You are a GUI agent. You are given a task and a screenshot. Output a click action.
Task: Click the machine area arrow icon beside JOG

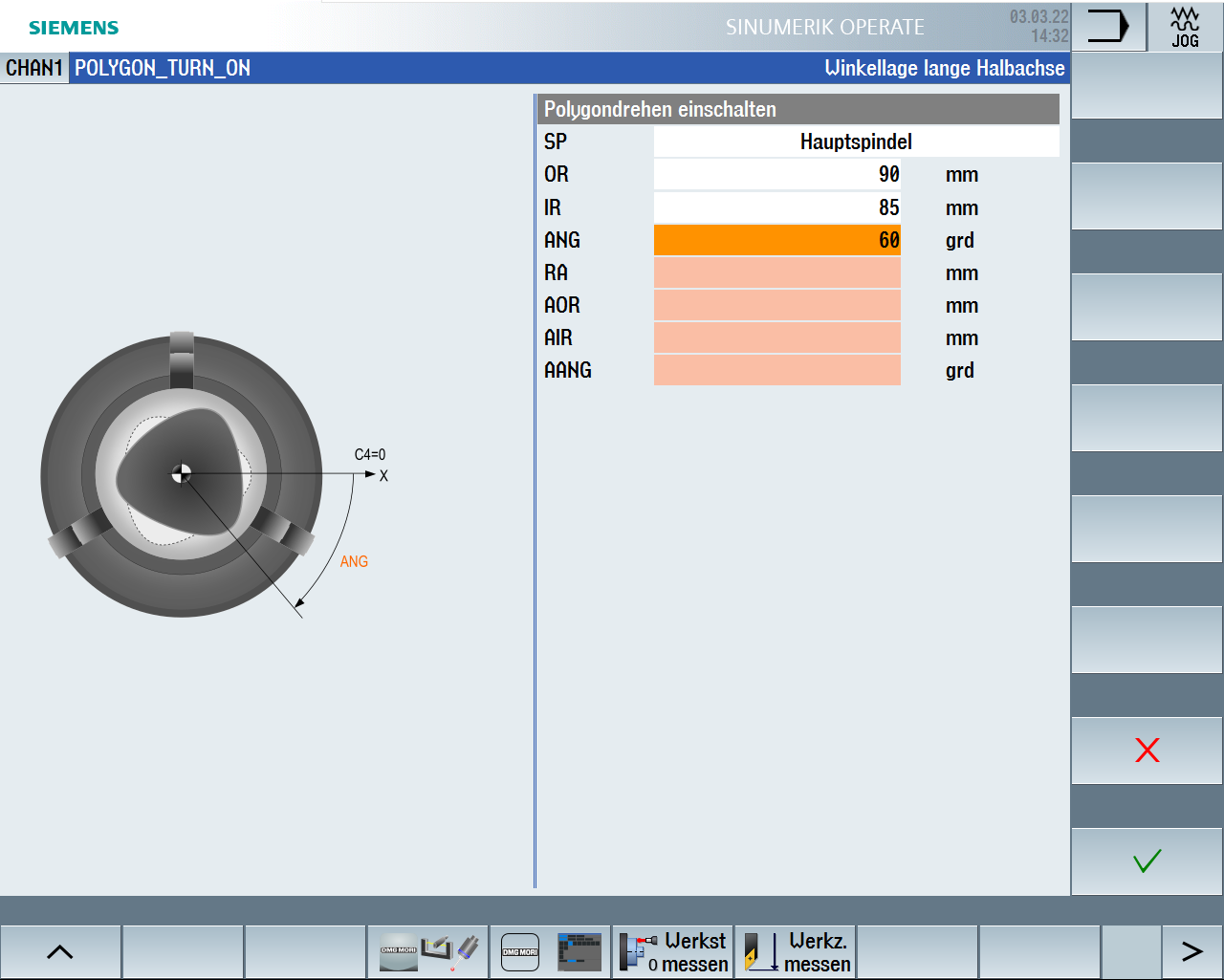pyautogui.click(x=1108, y=27)
